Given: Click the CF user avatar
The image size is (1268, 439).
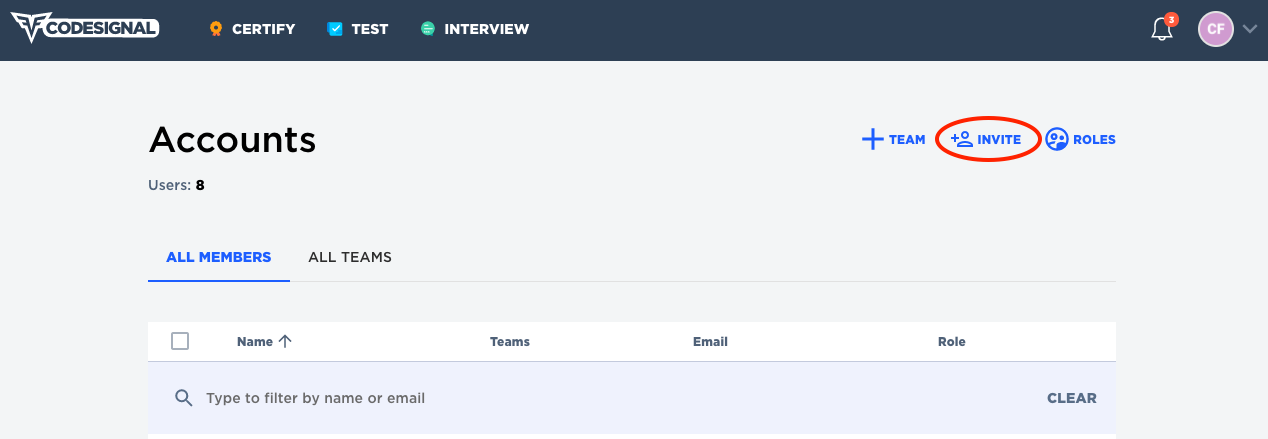Looking at the screenshot, I should tap(1216, 29).
